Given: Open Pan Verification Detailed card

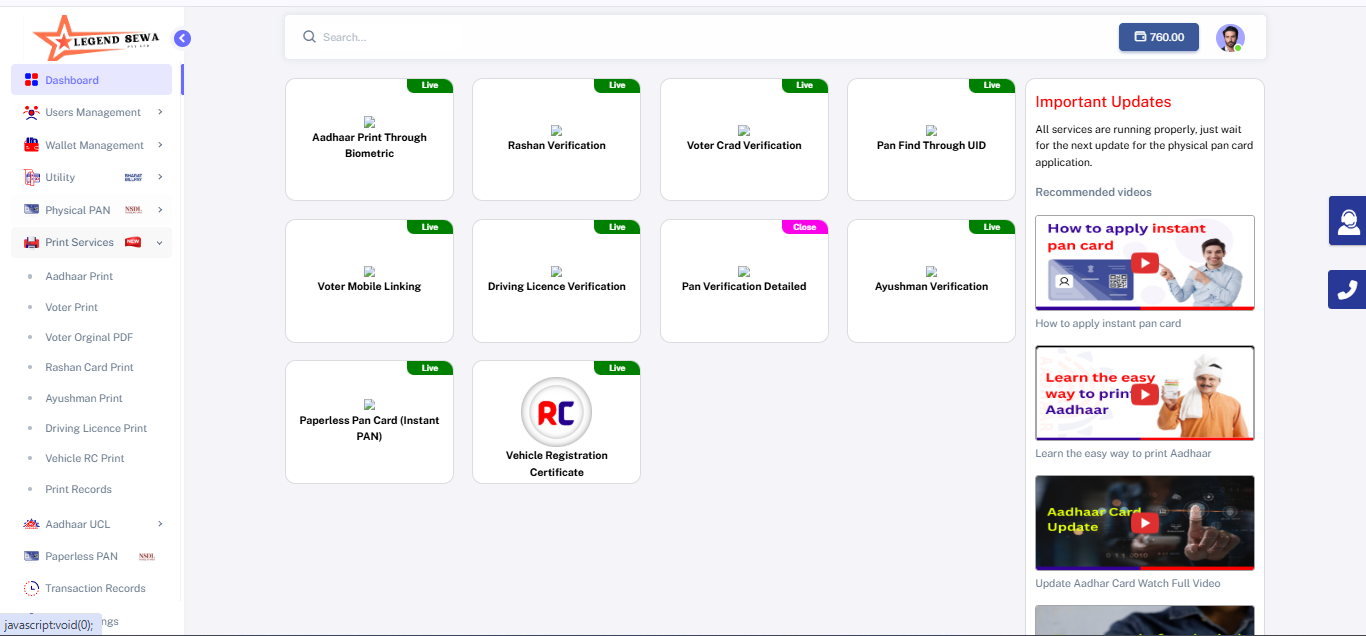Looking at the screenshot, I should click(x=744, y=281).
